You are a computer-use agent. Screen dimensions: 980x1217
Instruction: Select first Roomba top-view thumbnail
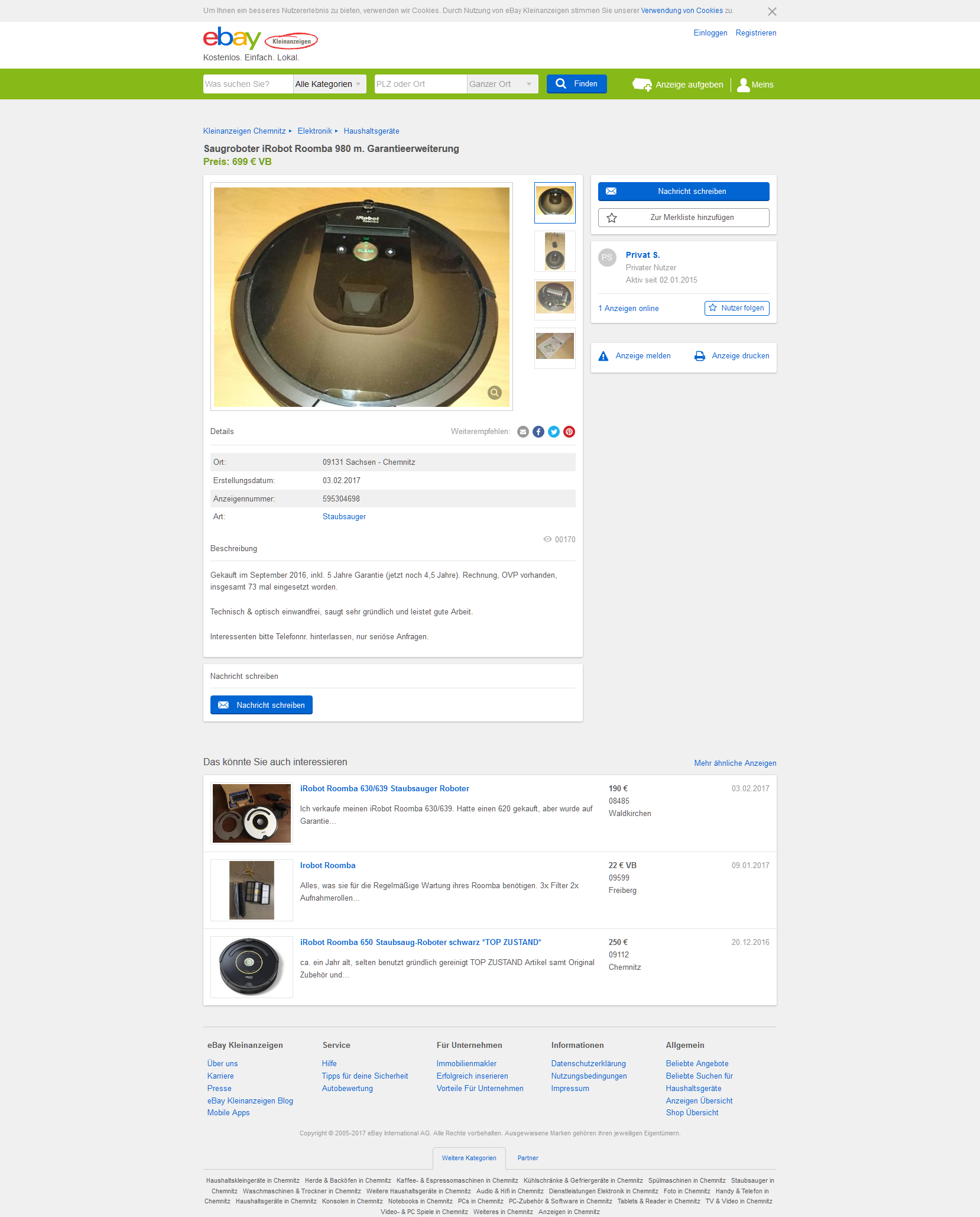[555, 203]
